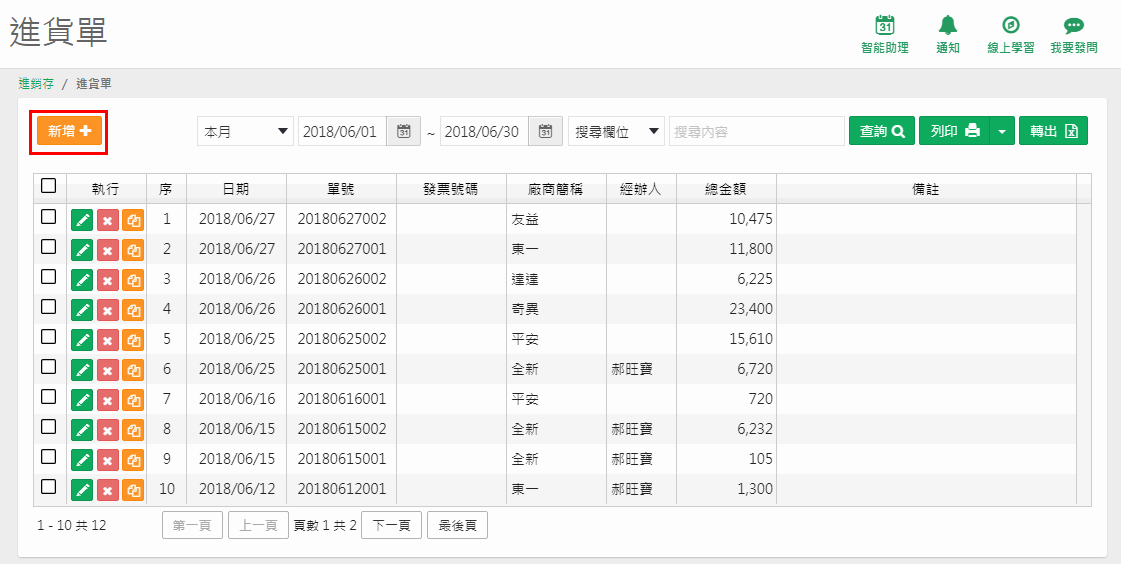The width and height of the screenshot is (1121, 564).
Task: Click the 轉出 export button
Action: (x=1053, y=132)
